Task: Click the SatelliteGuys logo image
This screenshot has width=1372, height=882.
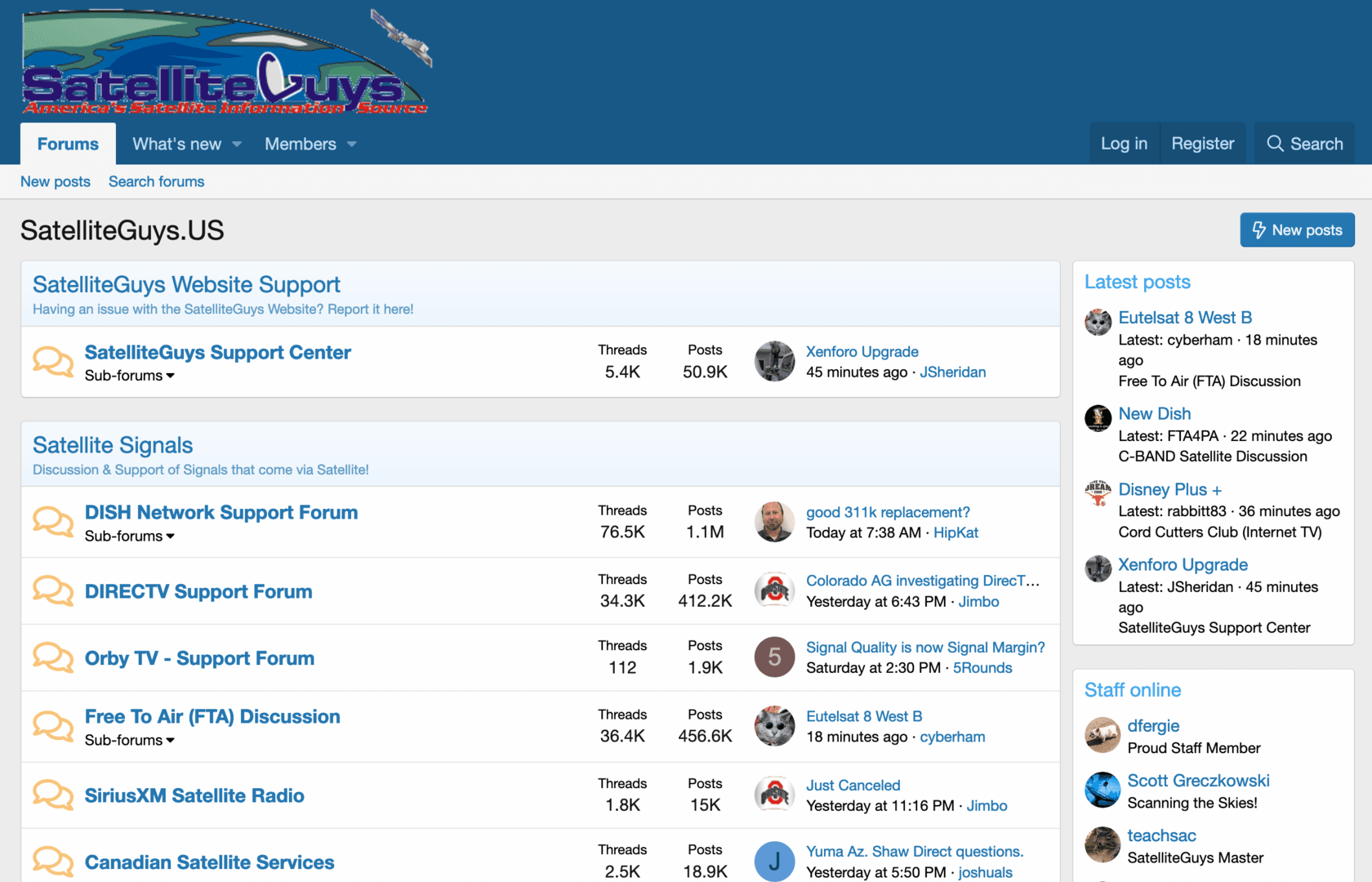Action: pos(227,62)
